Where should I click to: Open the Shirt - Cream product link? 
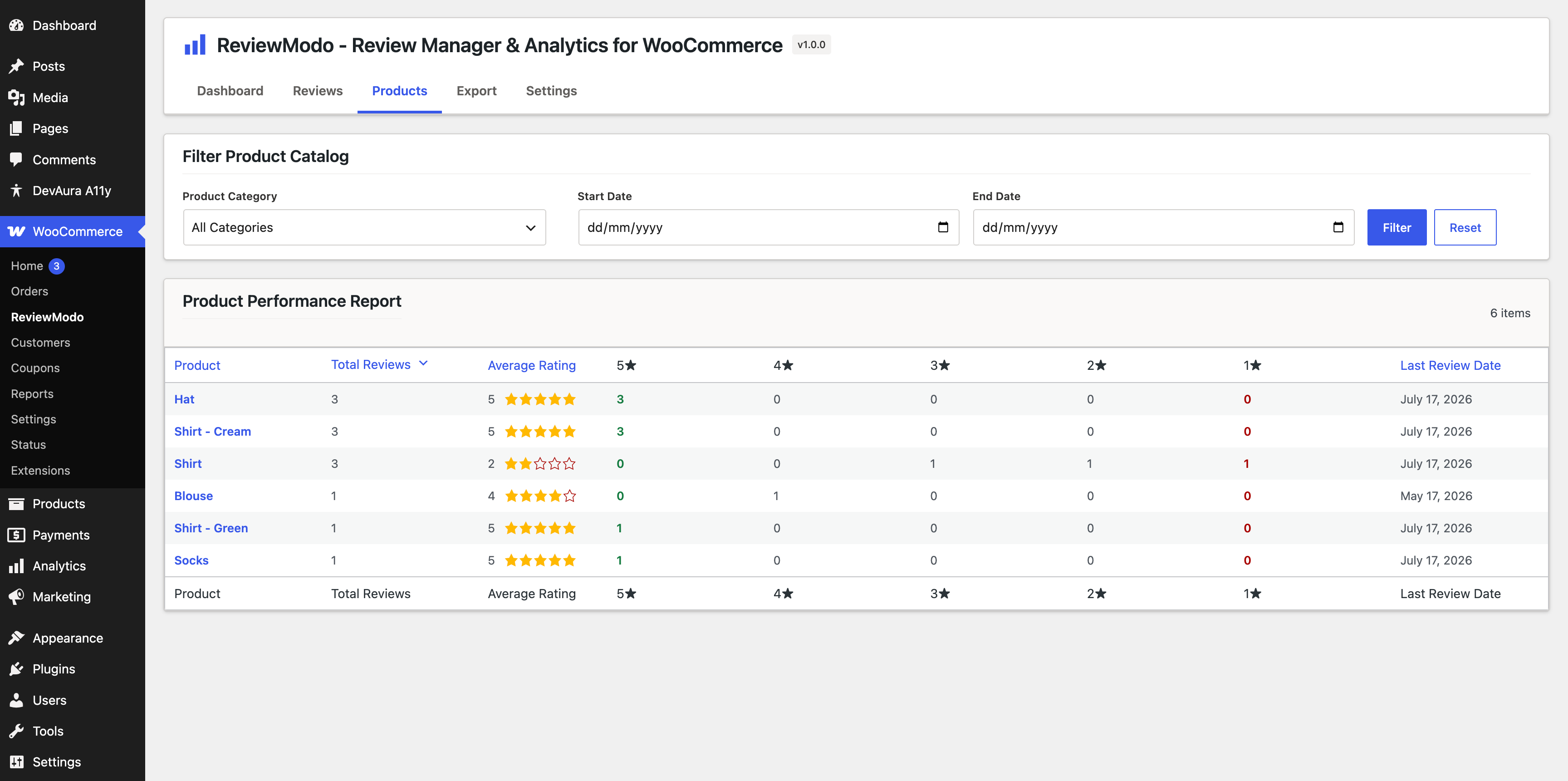(x=212, y=432)
